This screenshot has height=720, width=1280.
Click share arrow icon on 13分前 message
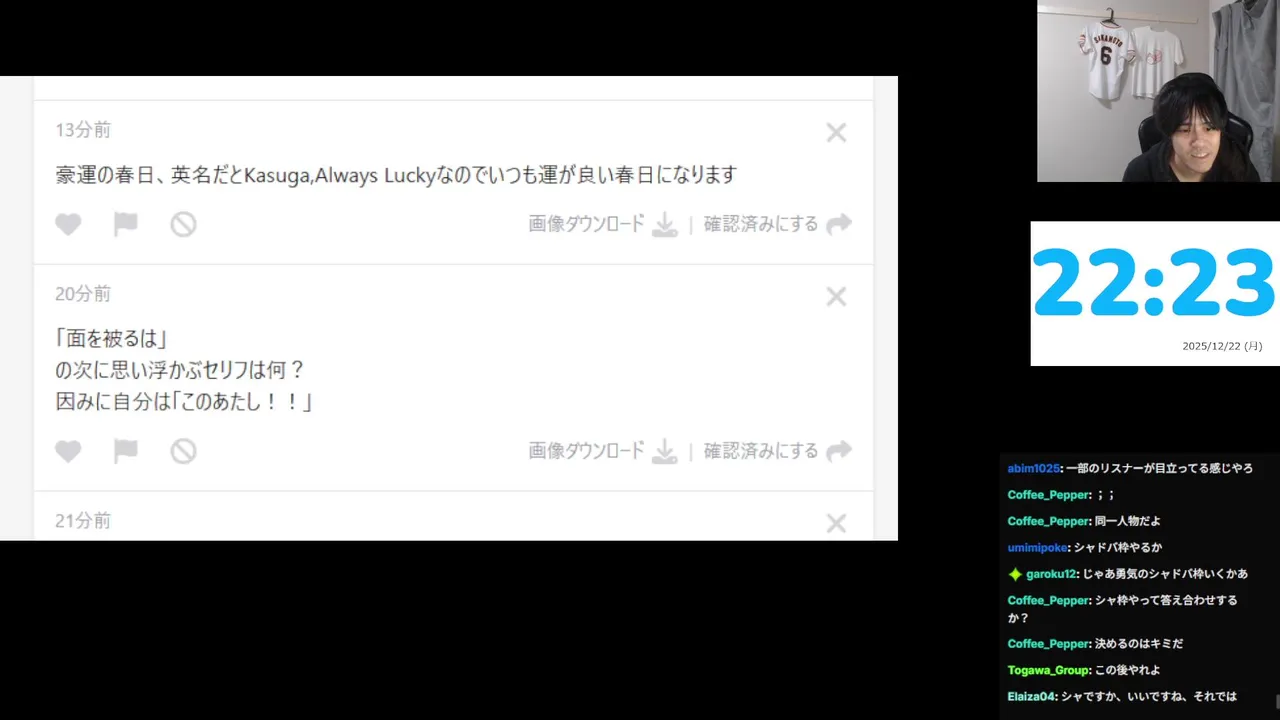point(840,224)
